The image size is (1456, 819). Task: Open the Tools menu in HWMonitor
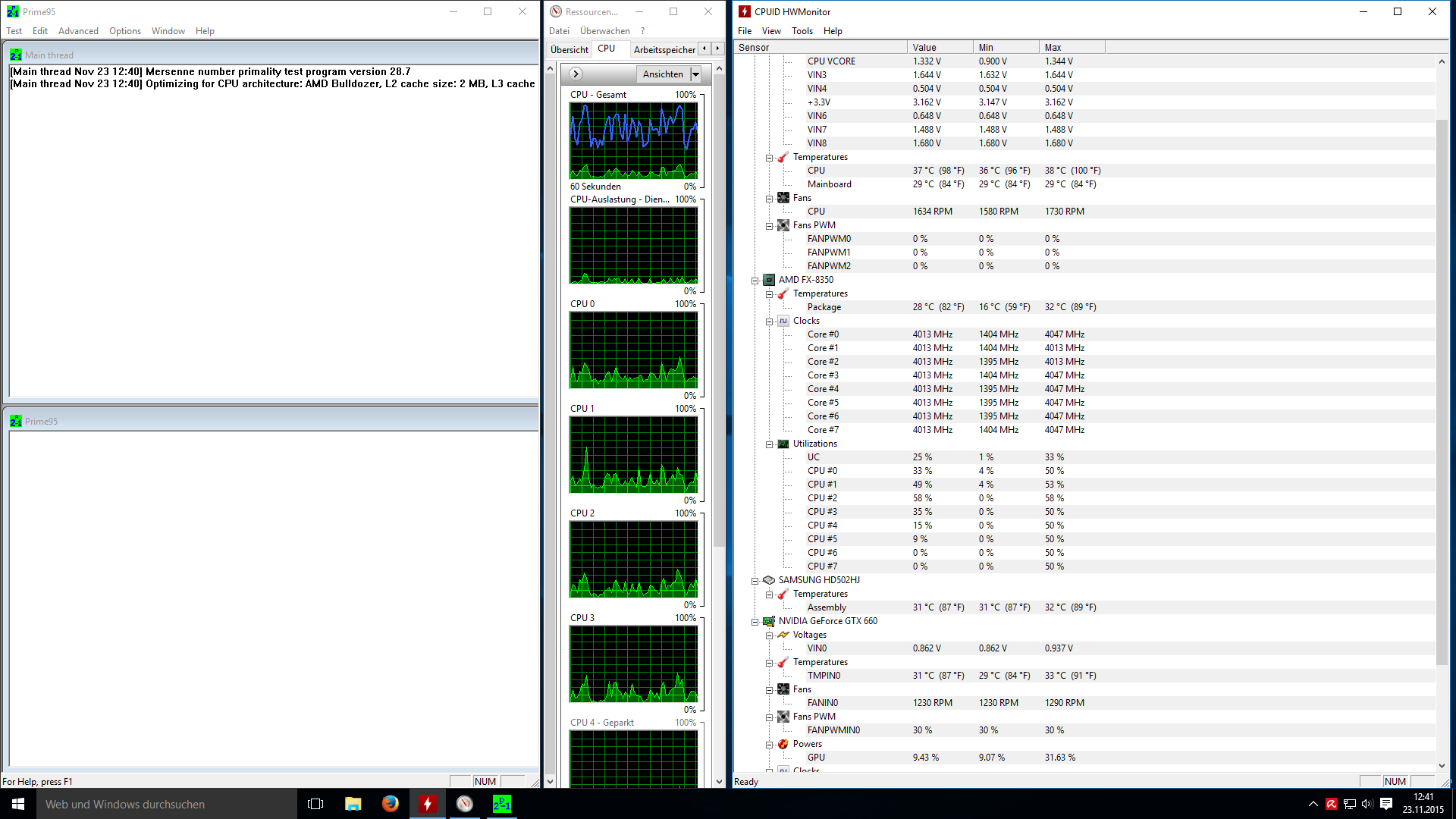[802, 31]
